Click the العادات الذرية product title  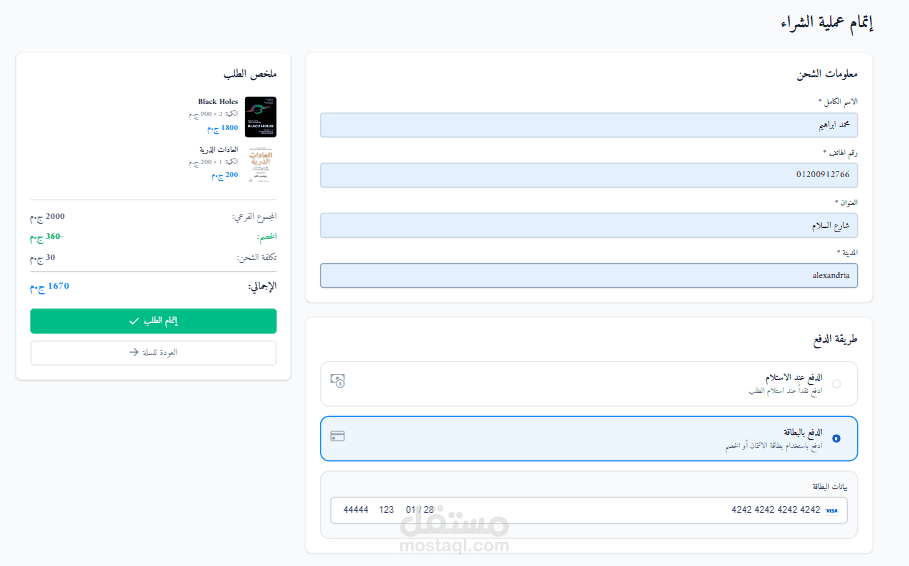pyautogui.click(x=219, y=150)
